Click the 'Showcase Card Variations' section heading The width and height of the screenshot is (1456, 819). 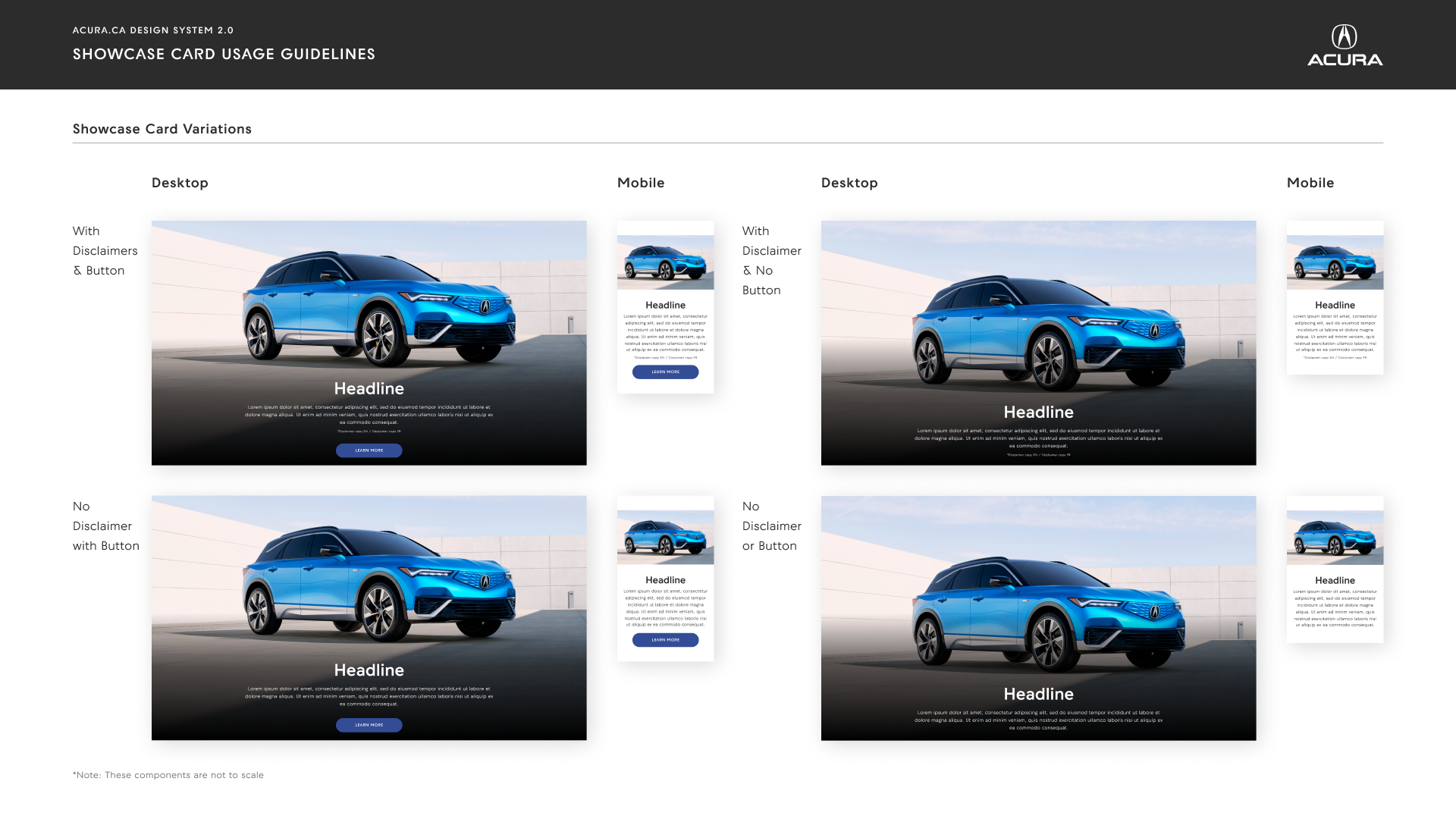point(162,129)
